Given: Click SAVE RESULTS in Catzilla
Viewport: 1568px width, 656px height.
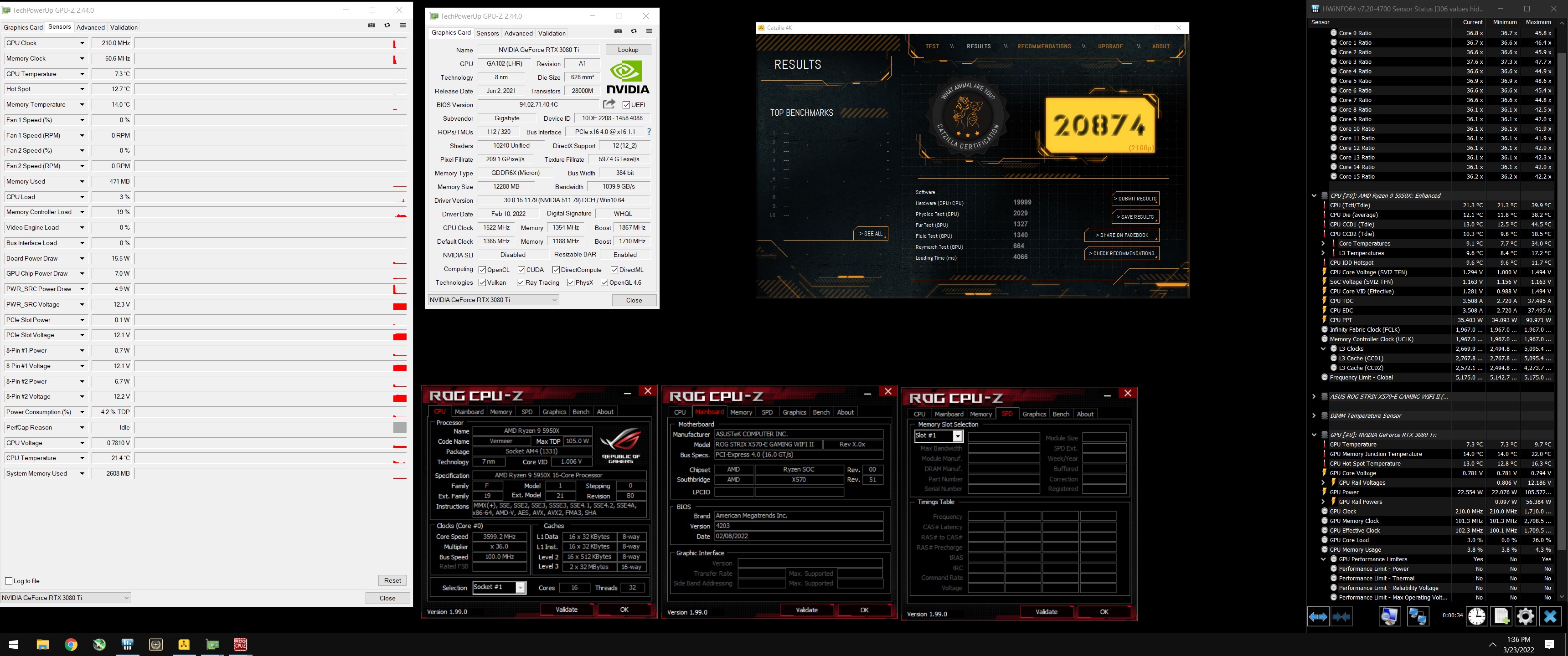Looking at the screenshot, I should tap(1135, 217).
